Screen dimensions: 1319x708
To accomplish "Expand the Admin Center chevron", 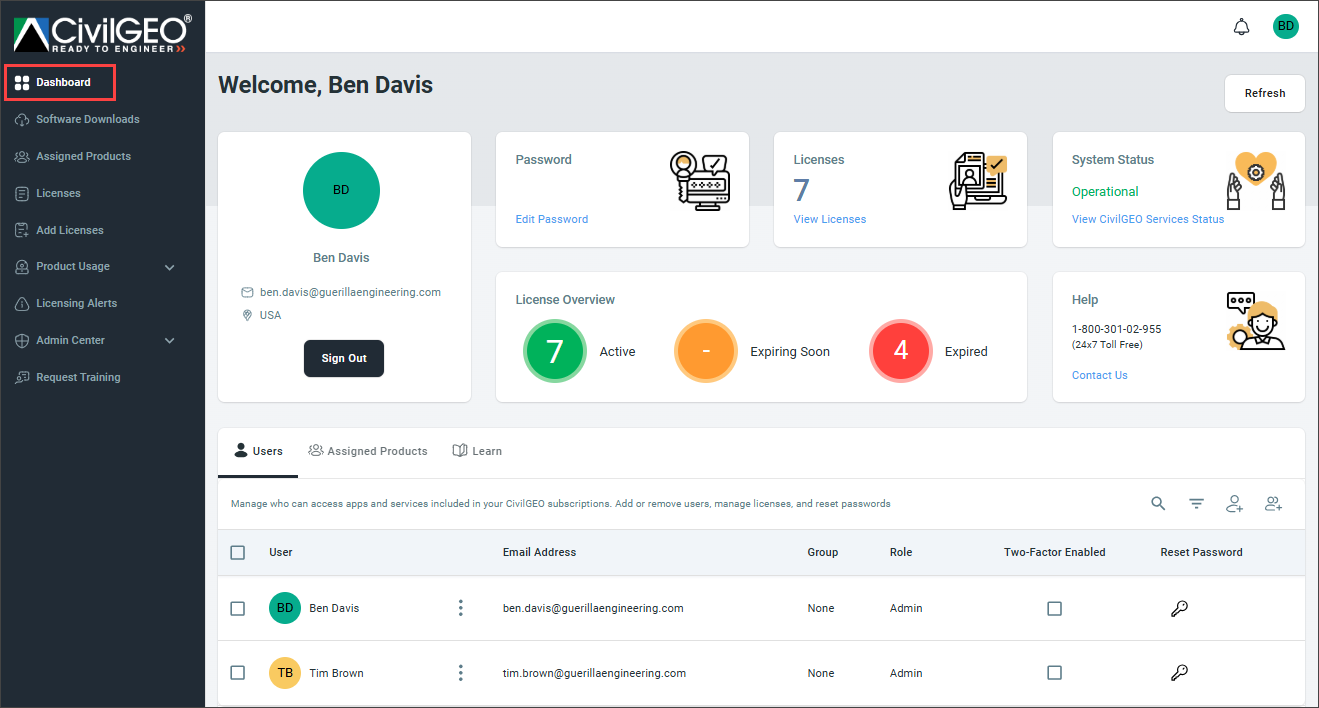I will 170,341.
